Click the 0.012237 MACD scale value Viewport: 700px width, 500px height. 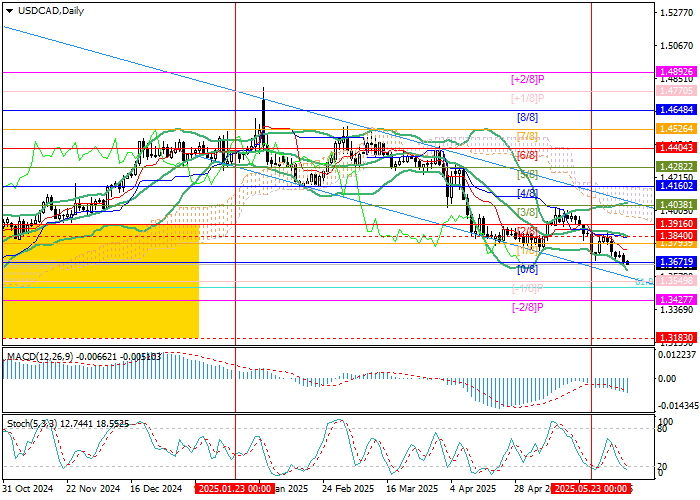tap(677, 354)
